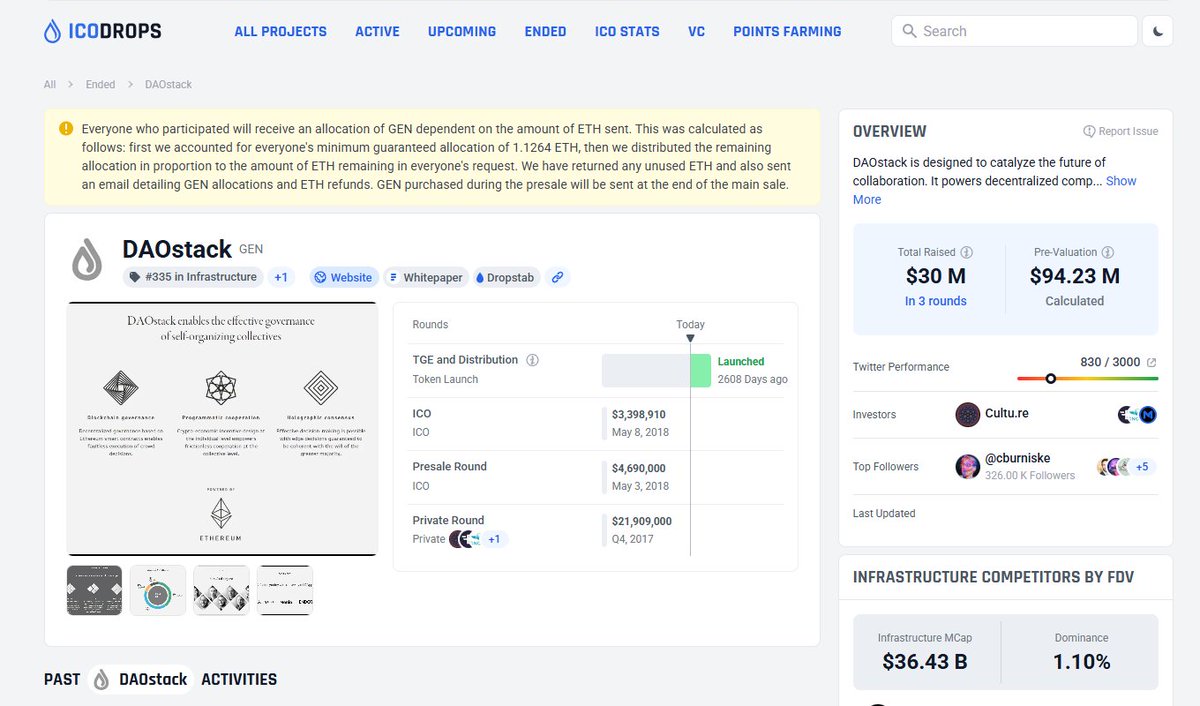Open the In 3 rounds link

(x=936, y=301)
